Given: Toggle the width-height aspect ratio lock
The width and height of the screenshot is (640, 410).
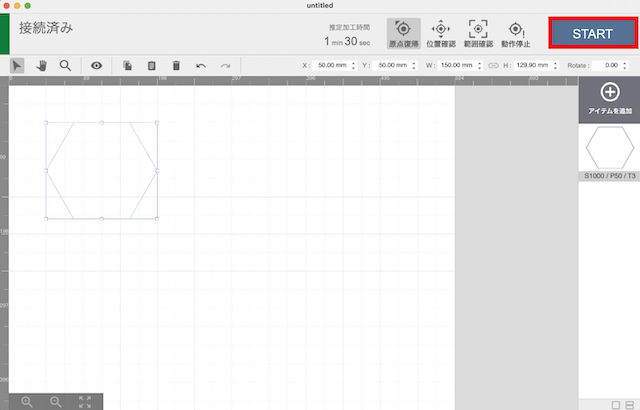Looking at the screenshot, I should [493, 65].
